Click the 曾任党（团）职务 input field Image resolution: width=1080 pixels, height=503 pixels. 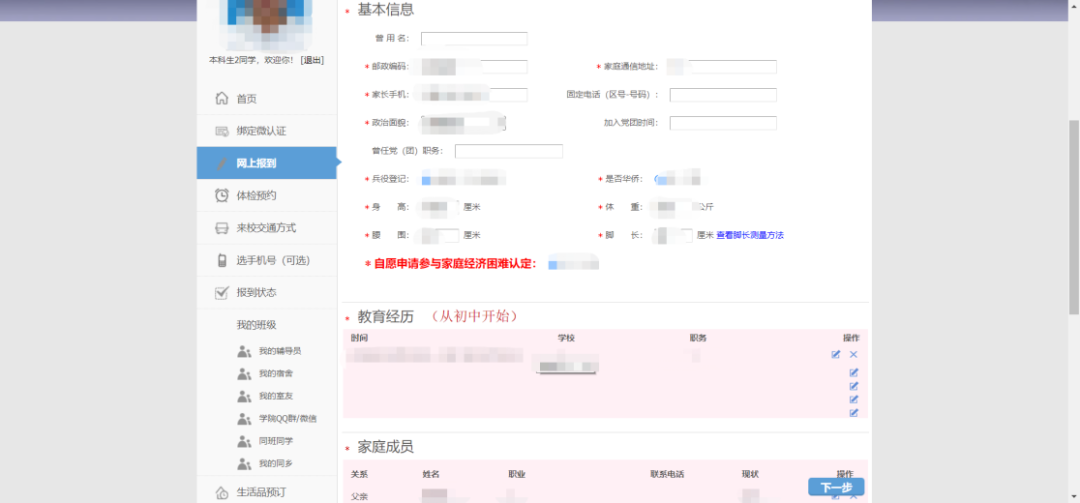509,151
